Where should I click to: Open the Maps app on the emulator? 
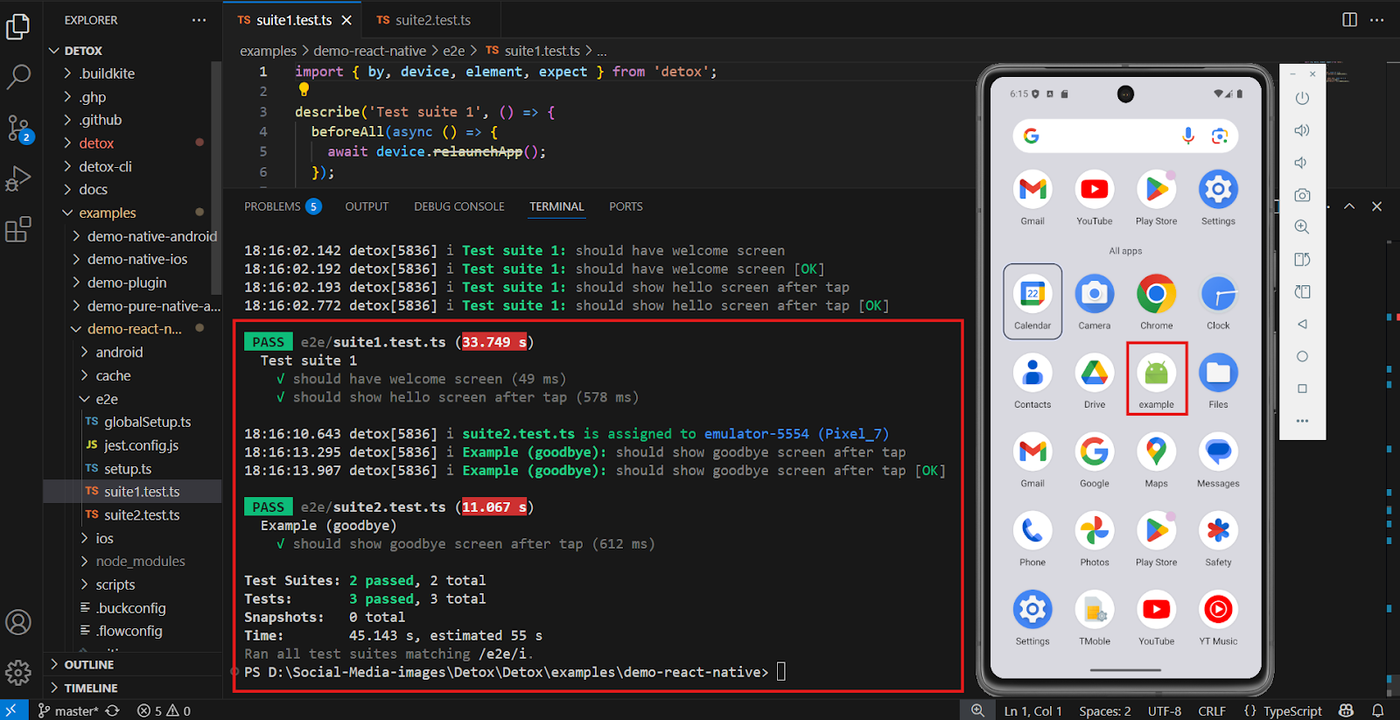pos(1156,459)
